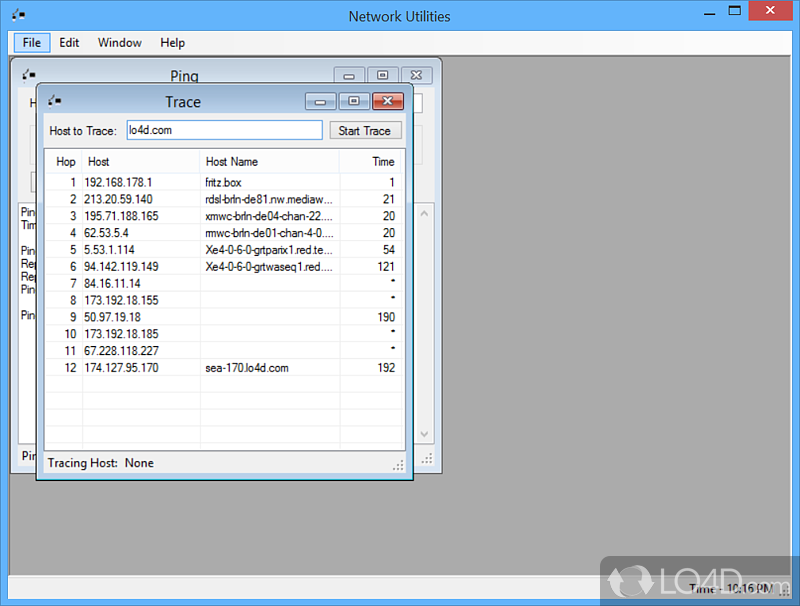Select hop row 173.192.18.185
Screen dimensions: 800x606
(x=223, y=334)
